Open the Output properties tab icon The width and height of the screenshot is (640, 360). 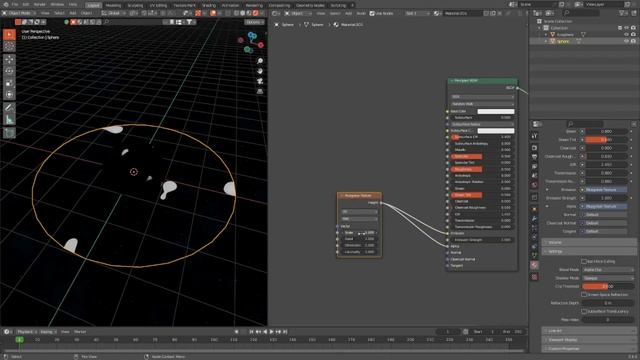535,157
